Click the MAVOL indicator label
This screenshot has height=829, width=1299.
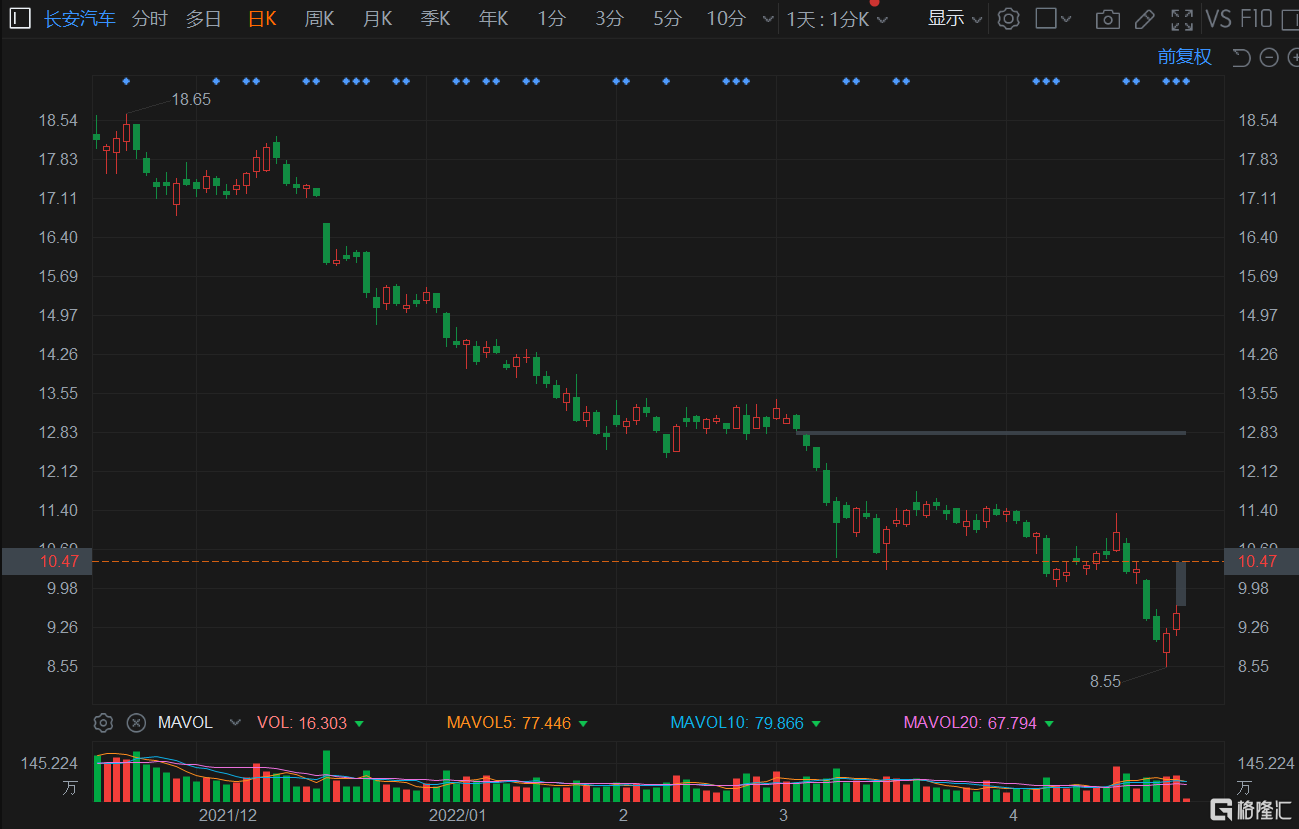185,722
